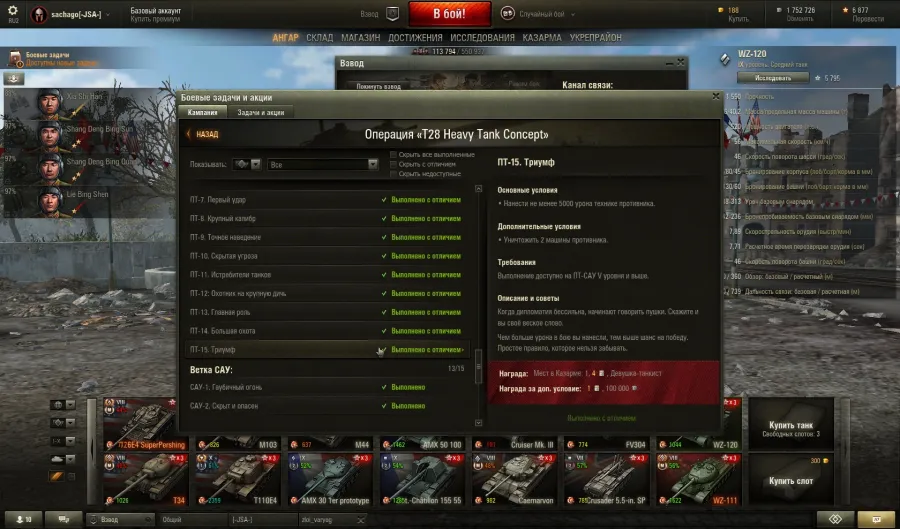
Task: Check the Скрыть недоступные option
Action: [x=393, y=174]
